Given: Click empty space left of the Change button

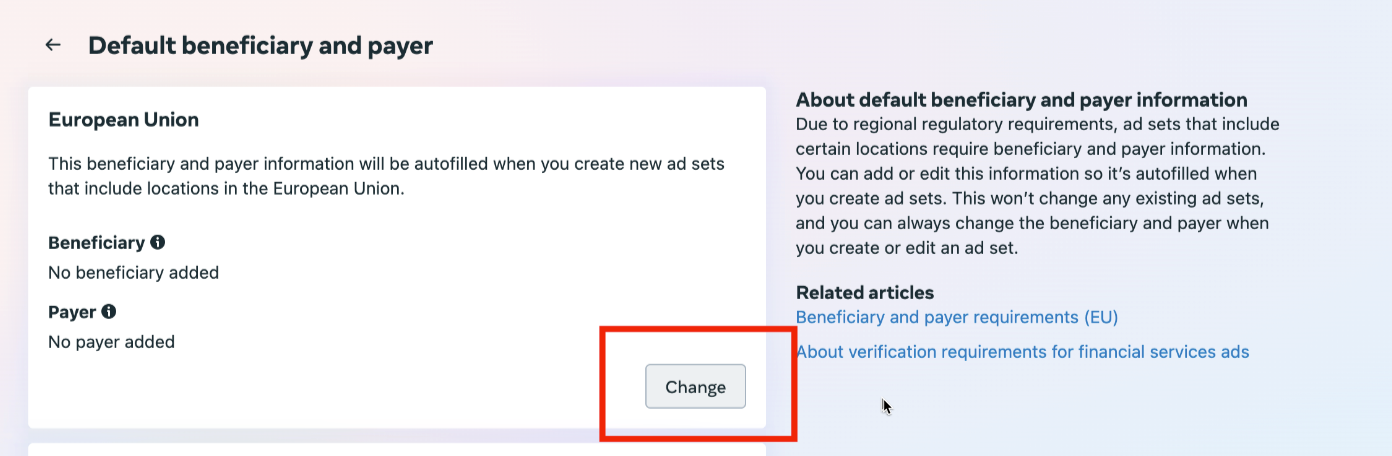Looking at the screenshot, I should (x=400, y=387).
